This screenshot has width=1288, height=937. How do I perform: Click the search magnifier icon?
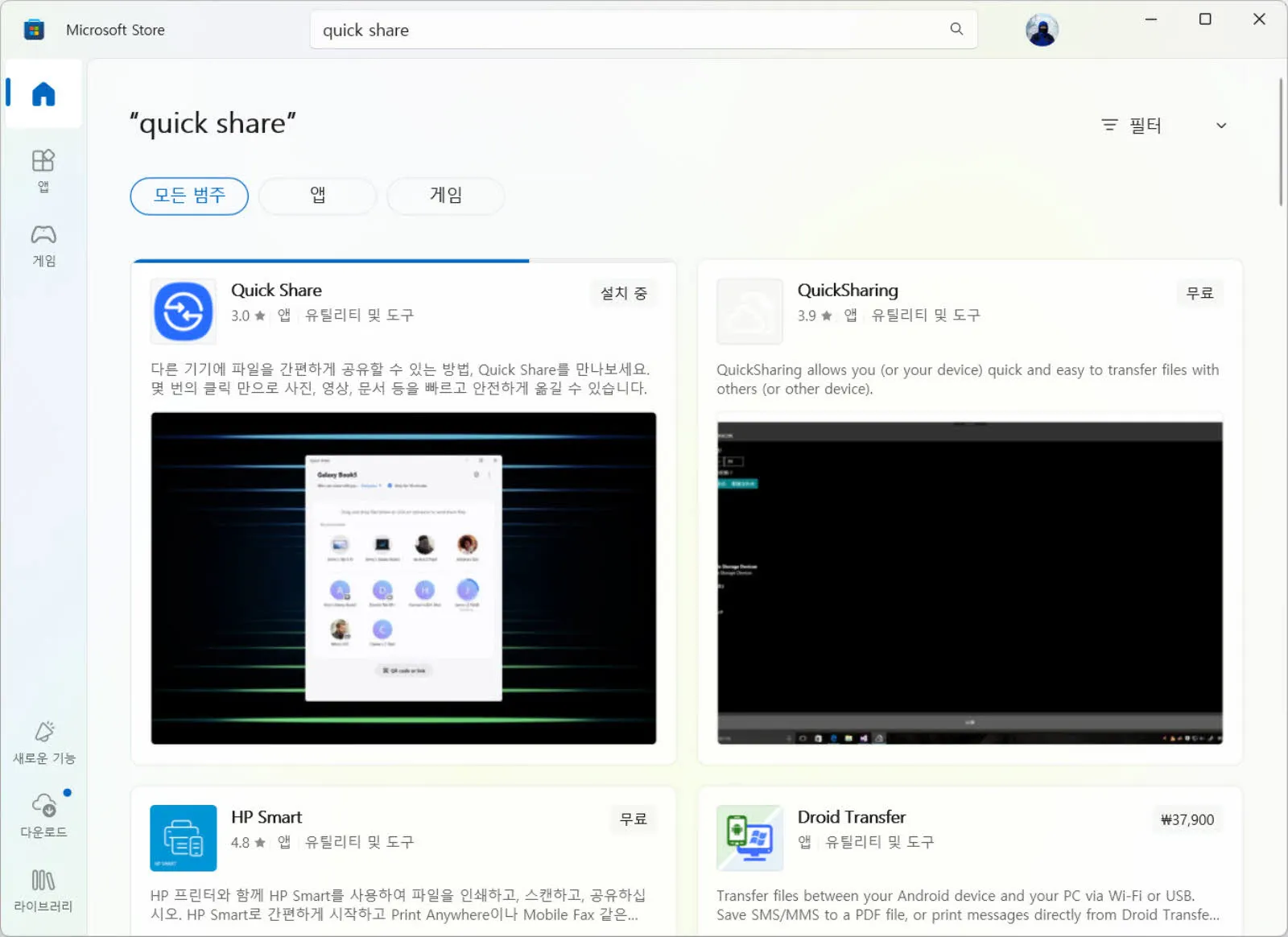(x=956, y=29)
